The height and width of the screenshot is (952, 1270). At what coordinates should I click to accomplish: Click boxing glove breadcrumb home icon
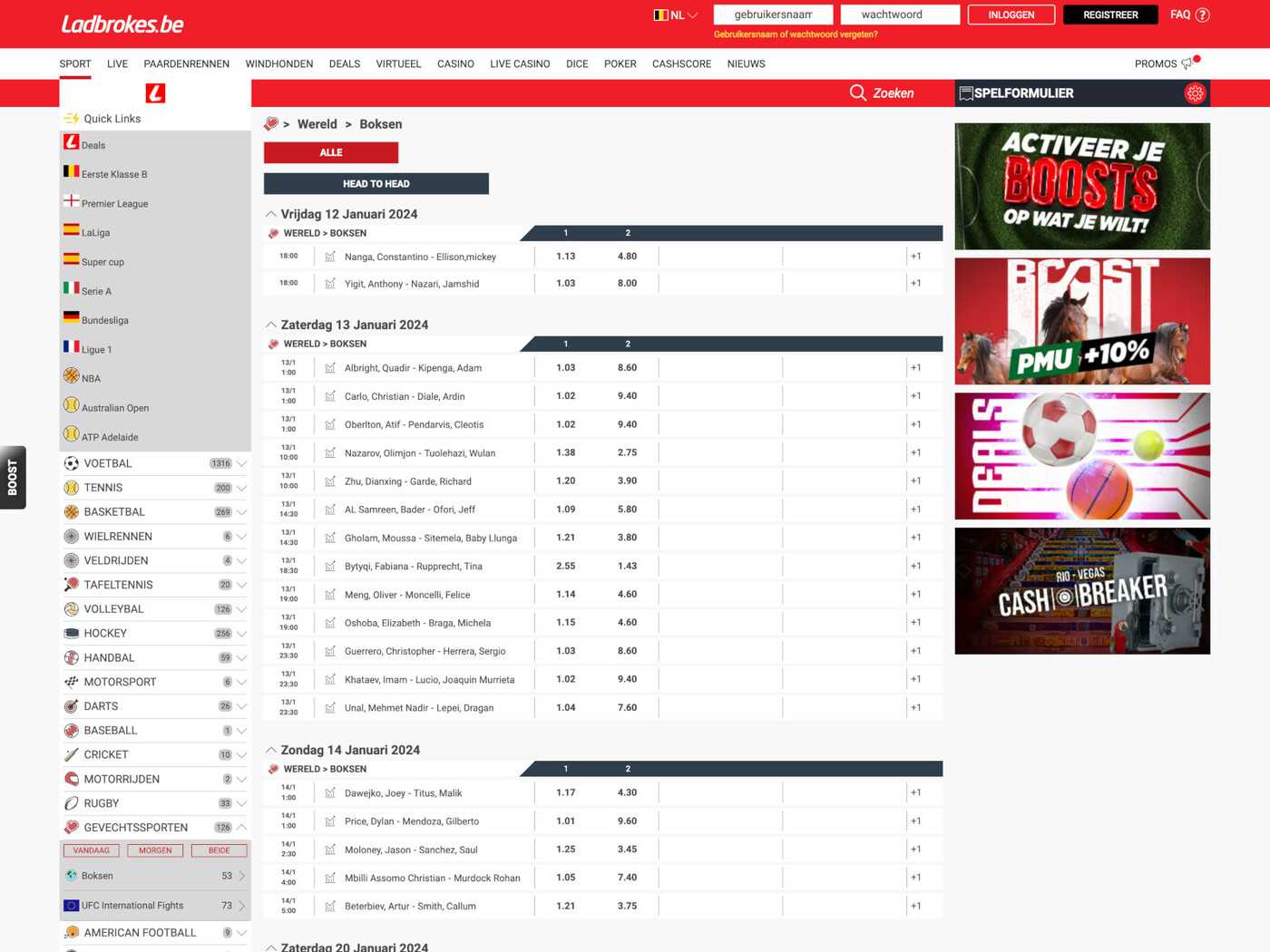270,124
